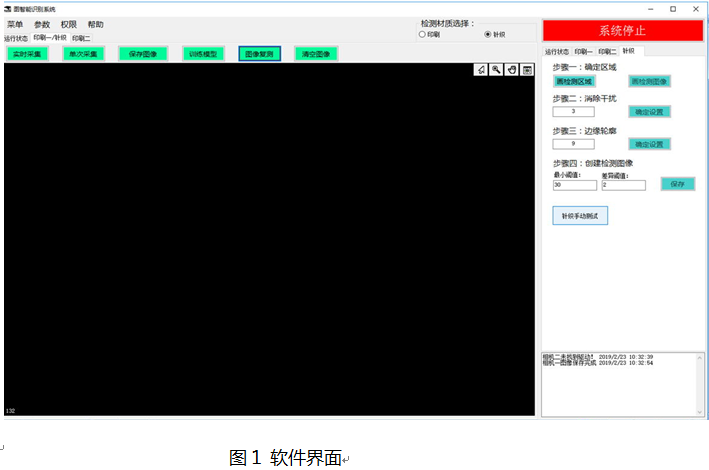This screenshot has height=470, width=709.
Task: Open the 参数 menu
Action: click(42, 24)
